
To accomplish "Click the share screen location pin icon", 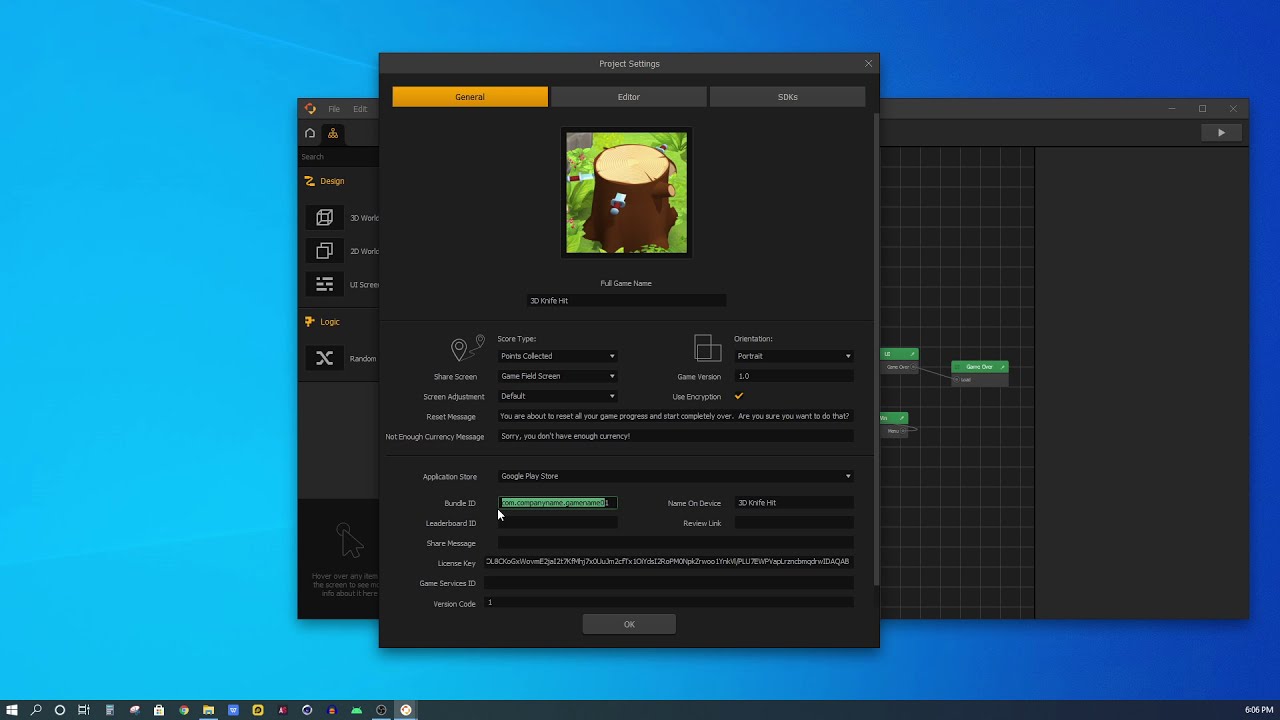I will pos(467,347).
